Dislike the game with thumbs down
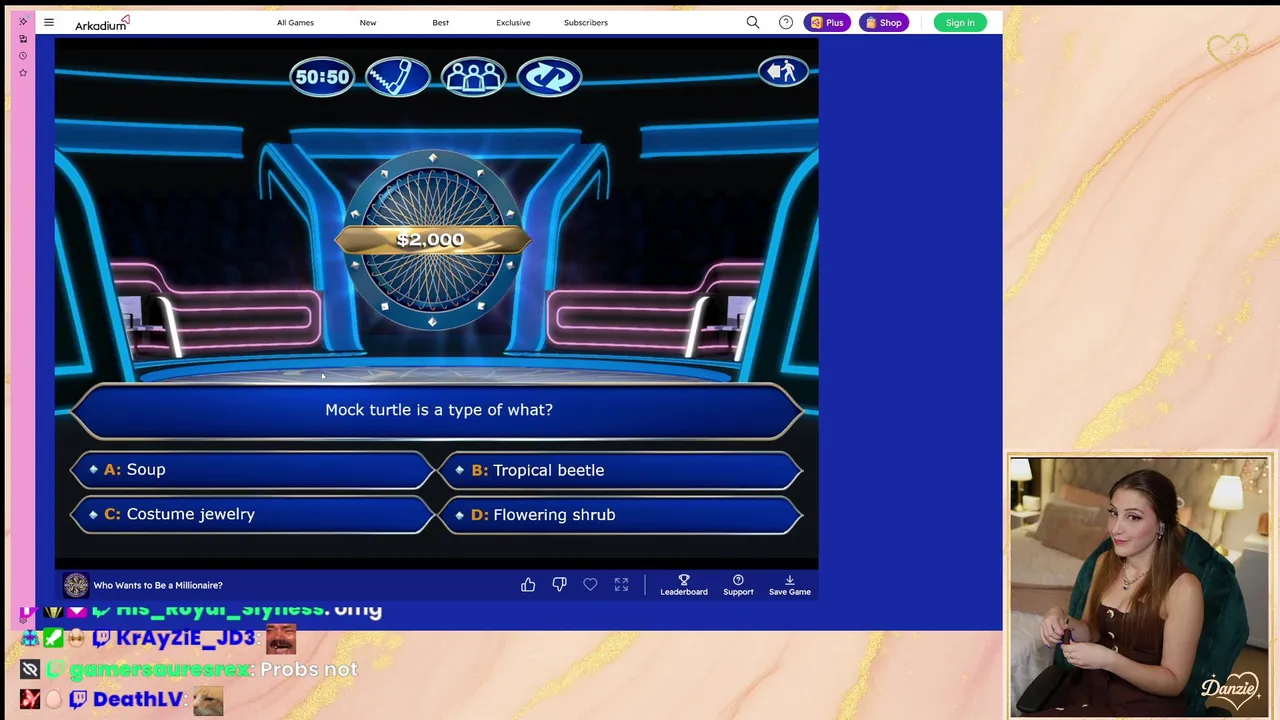1280x720 pixels. point(559,585)
